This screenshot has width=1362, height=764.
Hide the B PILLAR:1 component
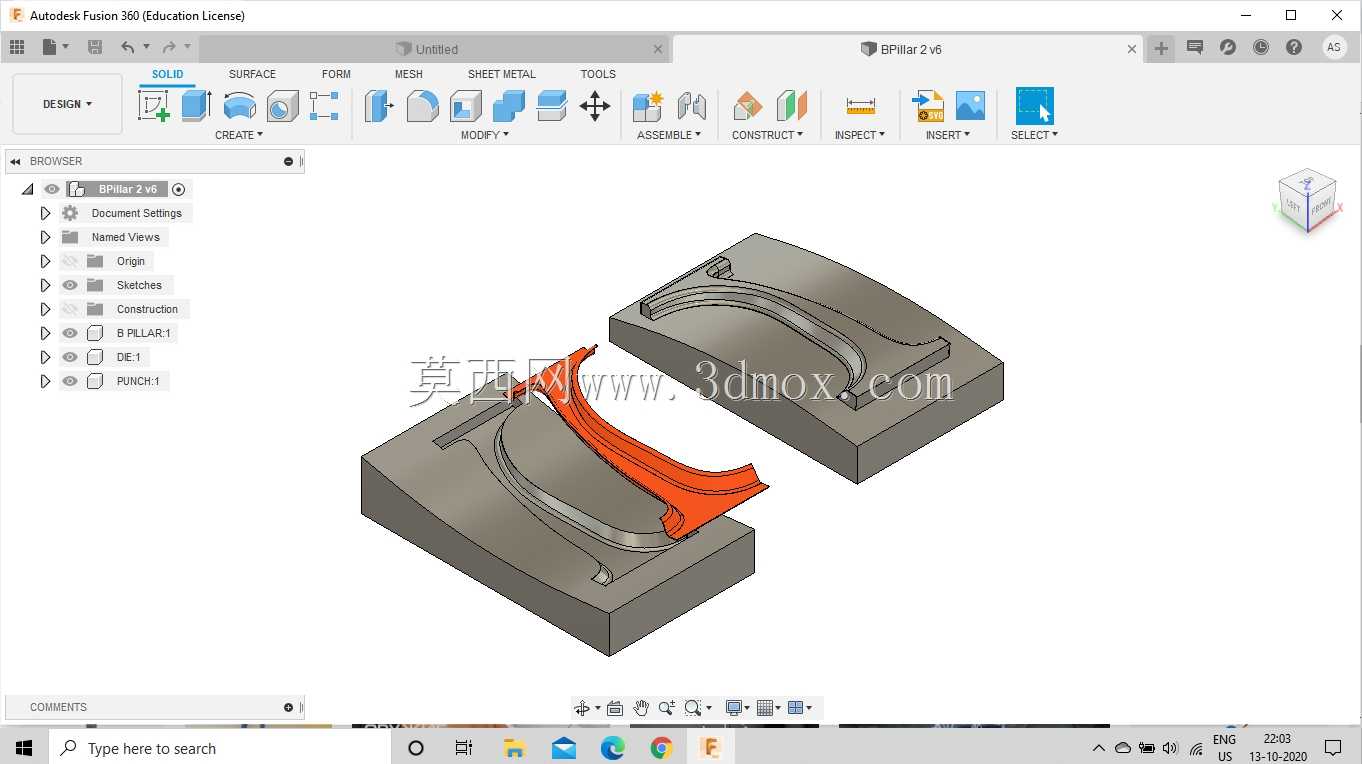point(70,333)
